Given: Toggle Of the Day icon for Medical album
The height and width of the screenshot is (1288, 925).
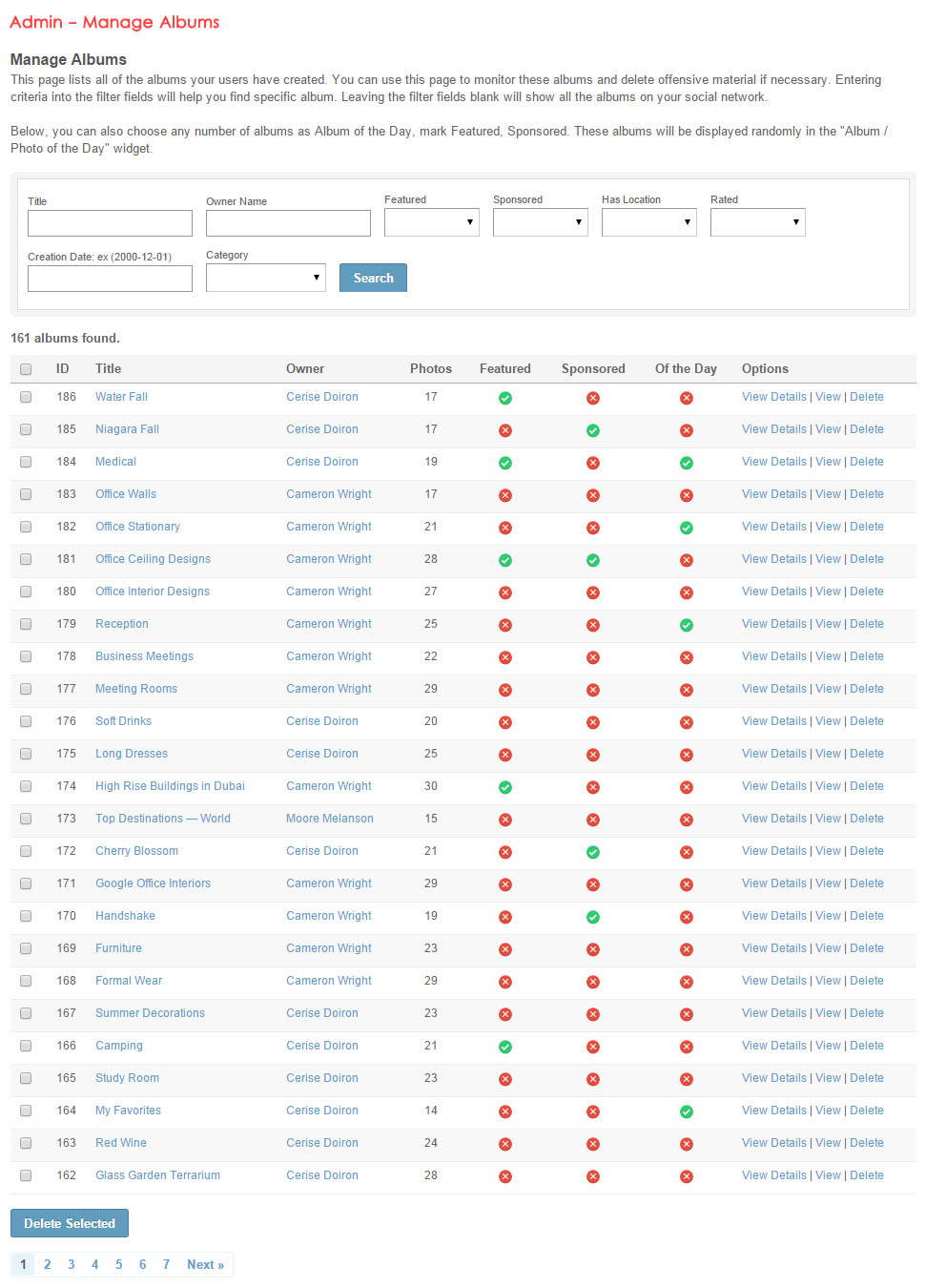Looking at the screenshot, I should 687,463.
